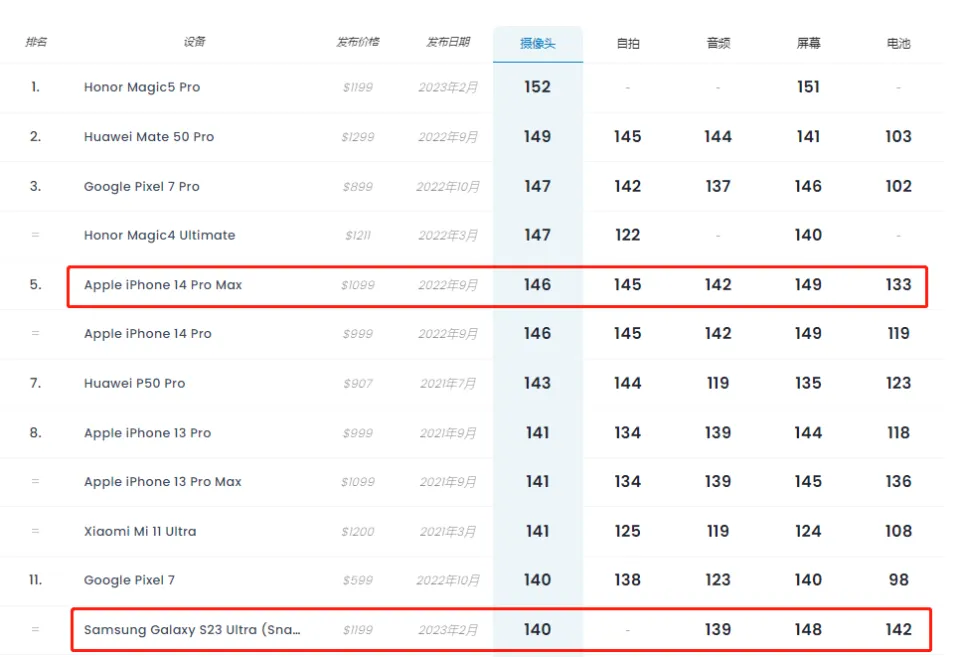Click battery score 142 for Galaxy S23 Ultra
Screen dimensions: 960x657
pyautogui.click(x=898, y=630)
